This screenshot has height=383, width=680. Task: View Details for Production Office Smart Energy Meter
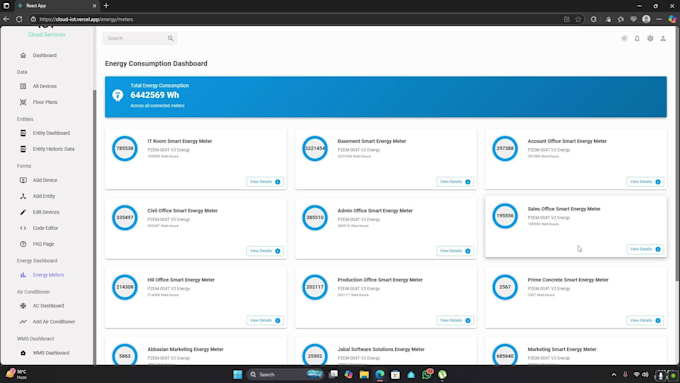coord(455,320)
